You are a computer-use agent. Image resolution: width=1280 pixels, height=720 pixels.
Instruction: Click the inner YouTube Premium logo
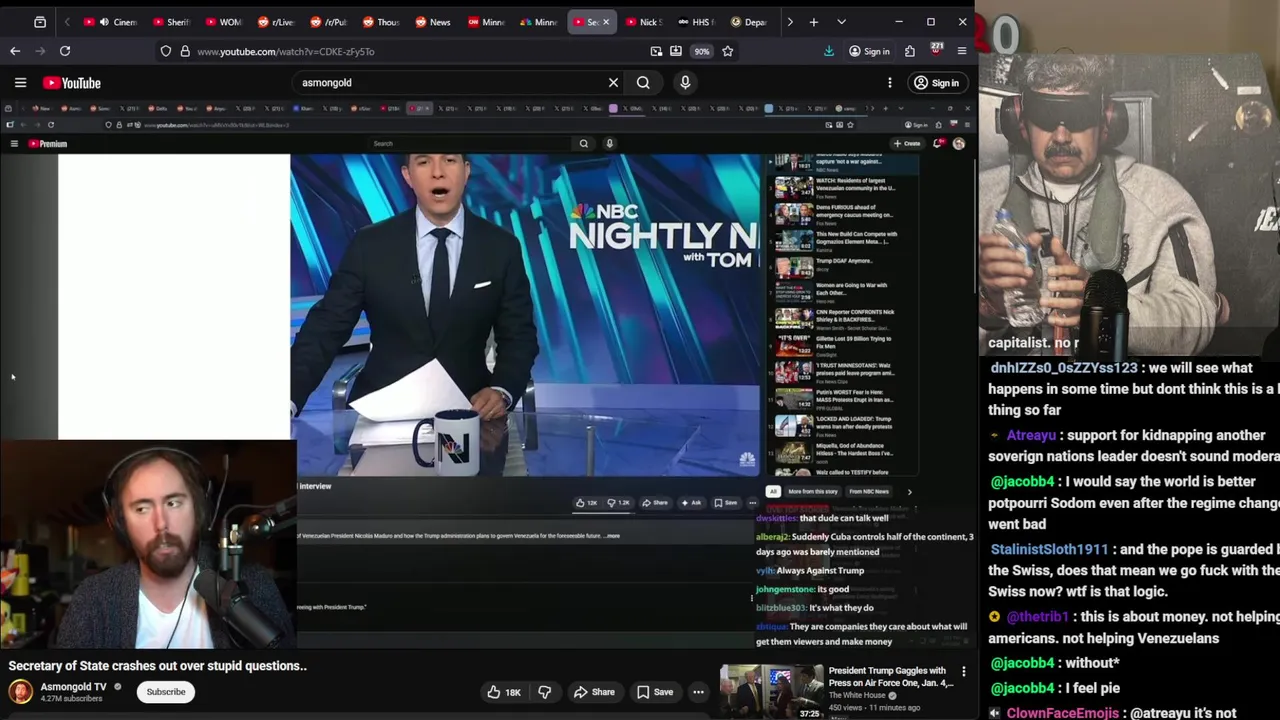pos(47,144)
